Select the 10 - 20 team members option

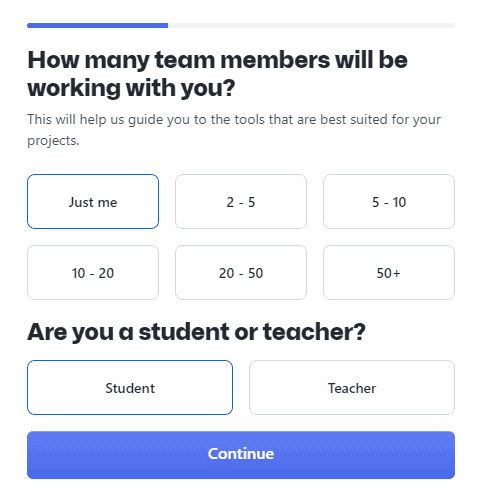(x=93, y=273)
